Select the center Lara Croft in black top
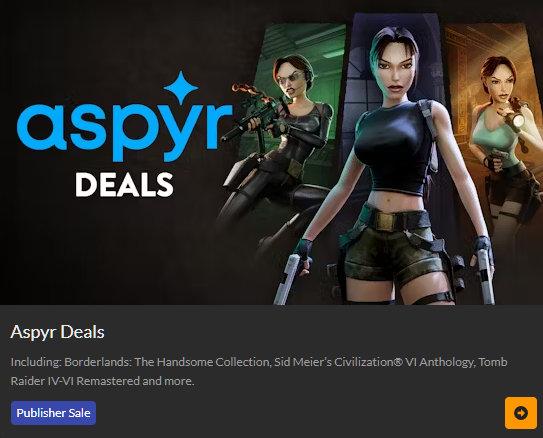 [391, 166]
